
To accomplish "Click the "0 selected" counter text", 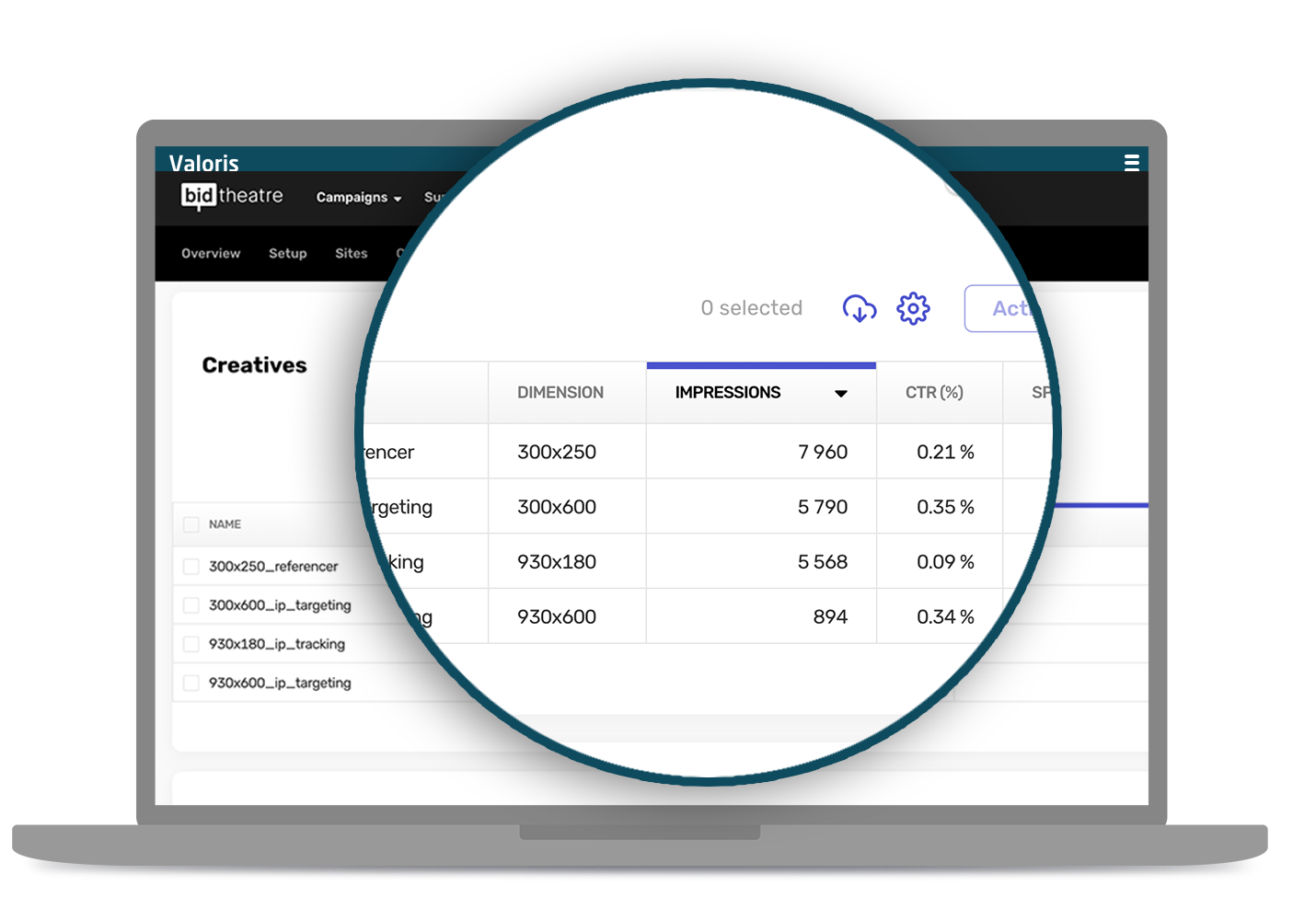I will tap(752, 308).
